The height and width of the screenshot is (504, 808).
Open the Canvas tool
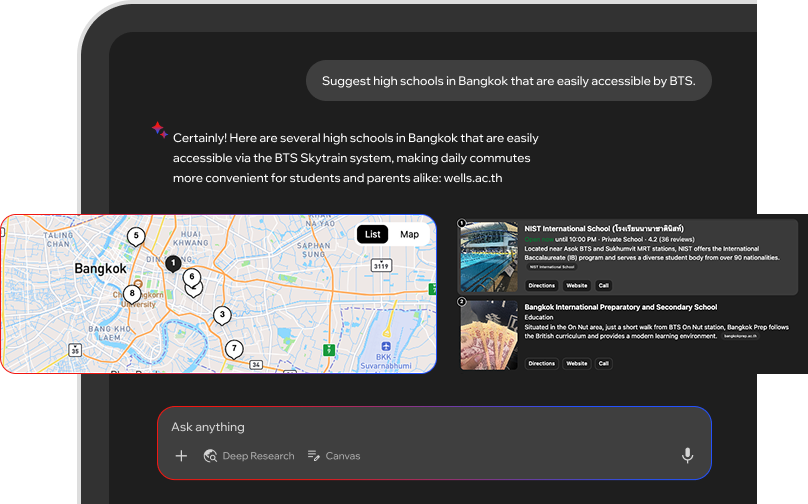[x=334, y=456]
